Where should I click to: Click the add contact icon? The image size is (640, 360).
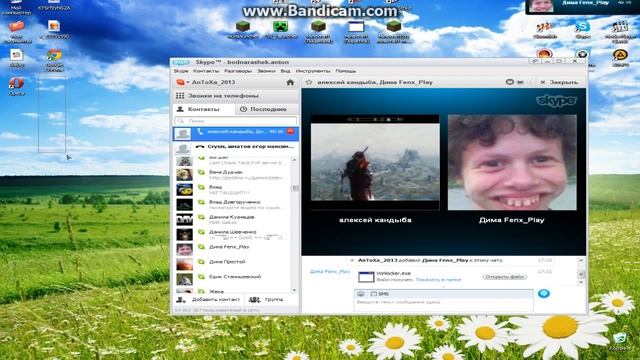181,300
